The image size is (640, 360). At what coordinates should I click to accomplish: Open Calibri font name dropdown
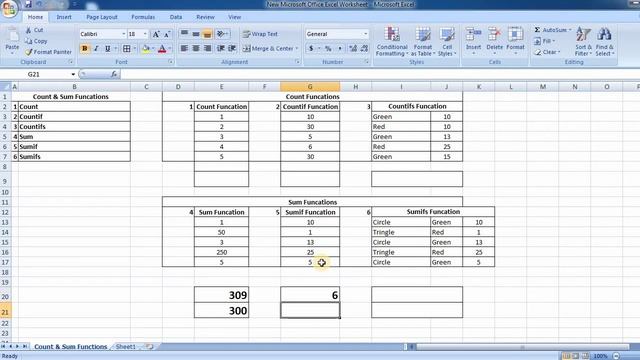pyautogui.click(x=123, y=34)
